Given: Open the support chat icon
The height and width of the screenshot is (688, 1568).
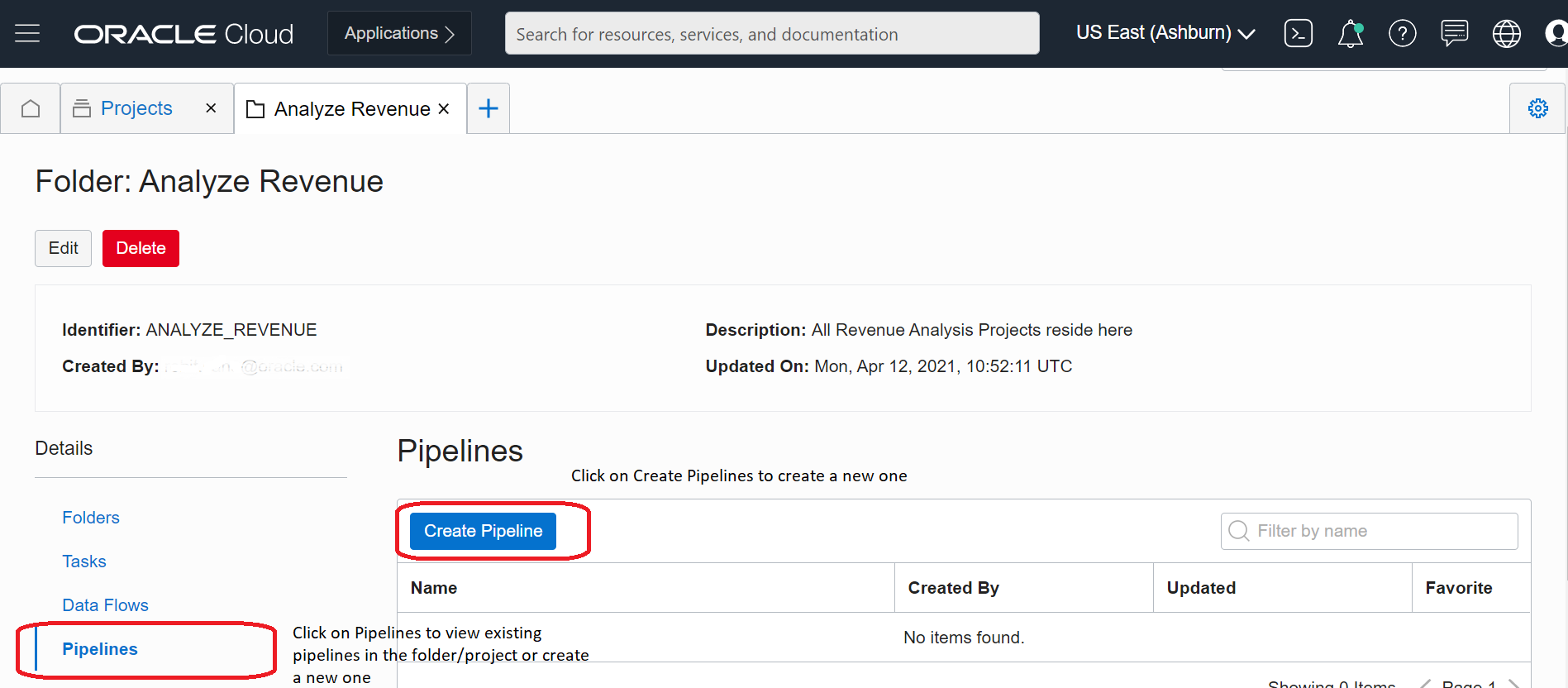Looking at the screenshot, I should coord(1454,34).
